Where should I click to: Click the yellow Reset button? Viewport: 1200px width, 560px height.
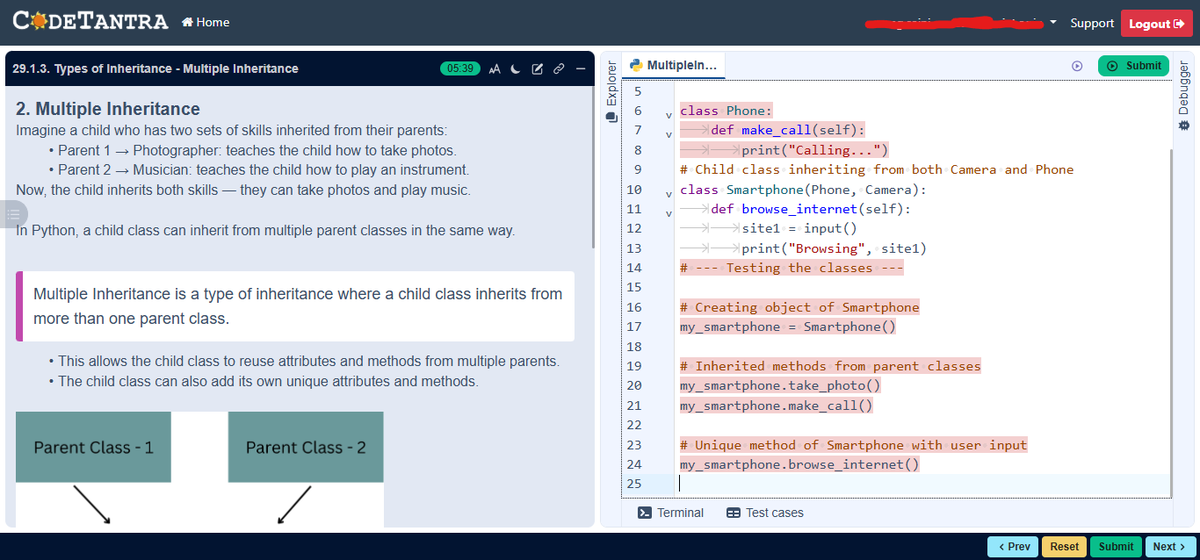pos(1064,546)
